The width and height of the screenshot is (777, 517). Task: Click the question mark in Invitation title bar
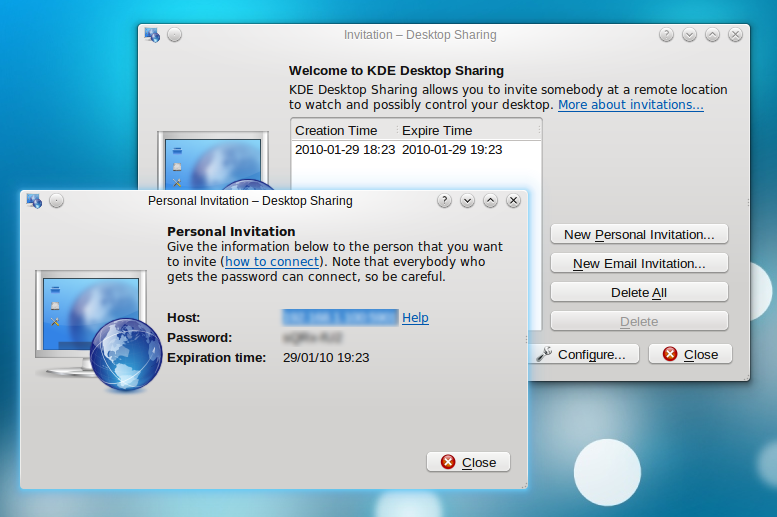pos(667,35)
